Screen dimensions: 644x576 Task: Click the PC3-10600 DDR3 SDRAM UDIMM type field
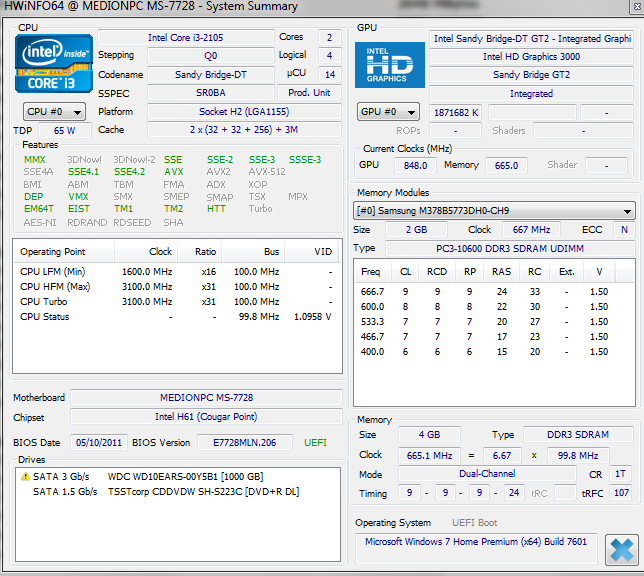click(510, 249)
